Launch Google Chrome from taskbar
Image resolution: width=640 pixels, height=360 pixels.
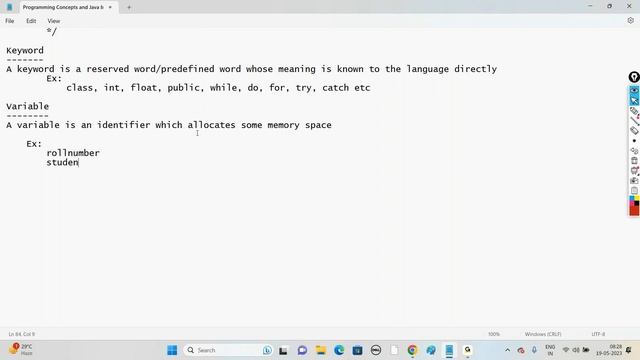412,350
